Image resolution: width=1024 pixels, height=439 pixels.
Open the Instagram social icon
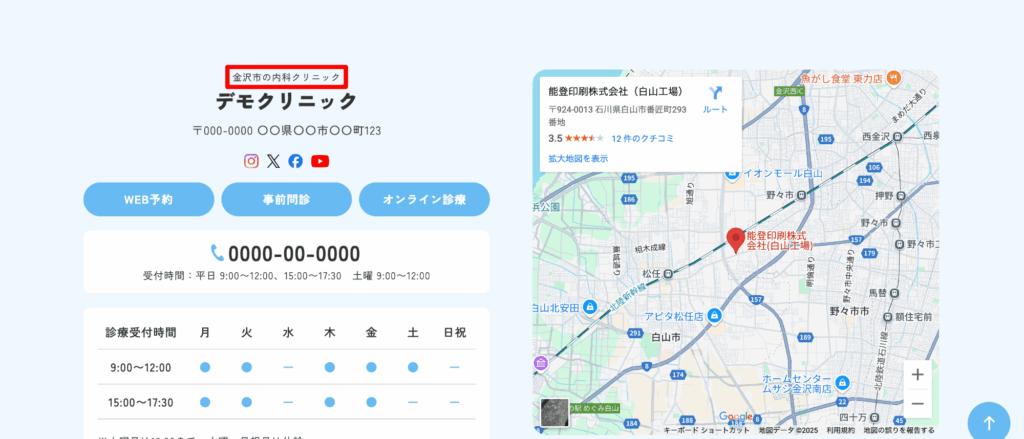click(x=252, y=161)
